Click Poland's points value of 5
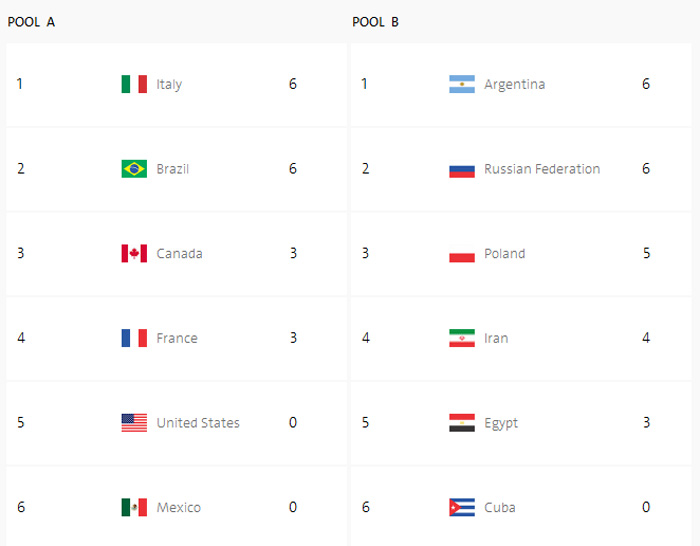The height and width of the screenshot is (546, 700). click(646, 253)
